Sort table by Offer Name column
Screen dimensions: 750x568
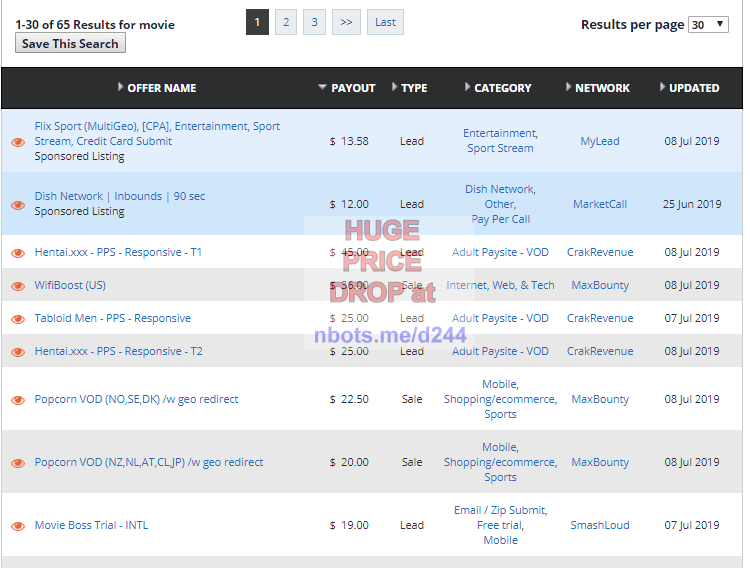pos(157,88)
